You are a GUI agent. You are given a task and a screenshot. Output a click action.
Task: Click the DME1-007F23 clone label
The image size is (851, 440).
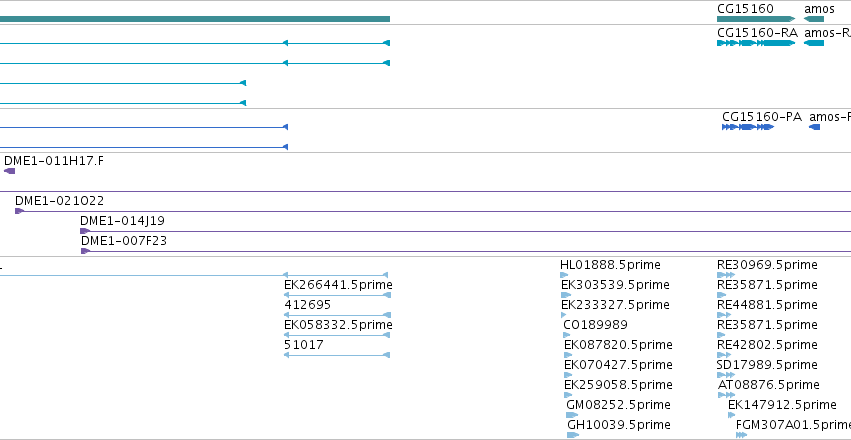tap(124, 241)
